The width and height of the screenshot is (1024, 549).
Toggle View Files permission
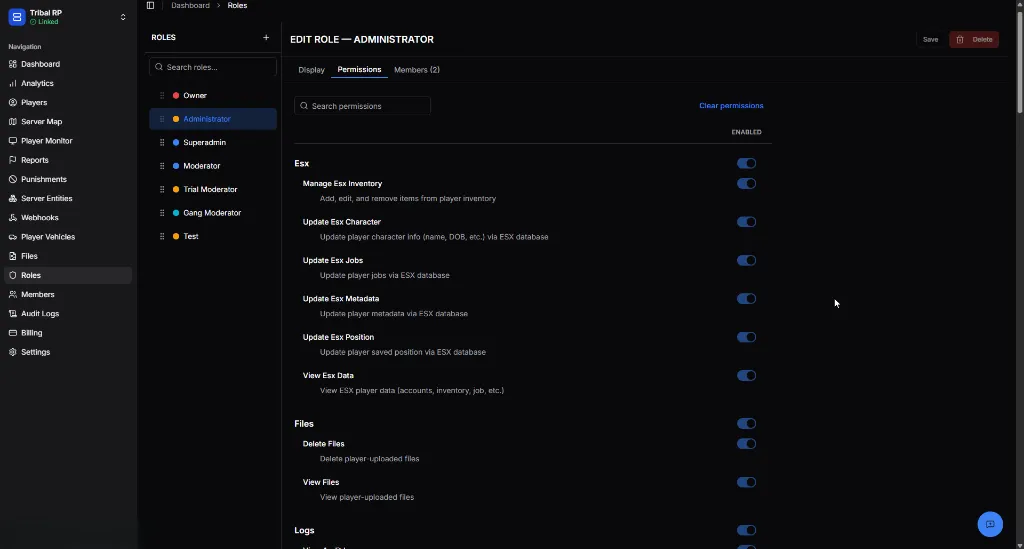pyautogui.click(x=746, y=482)
